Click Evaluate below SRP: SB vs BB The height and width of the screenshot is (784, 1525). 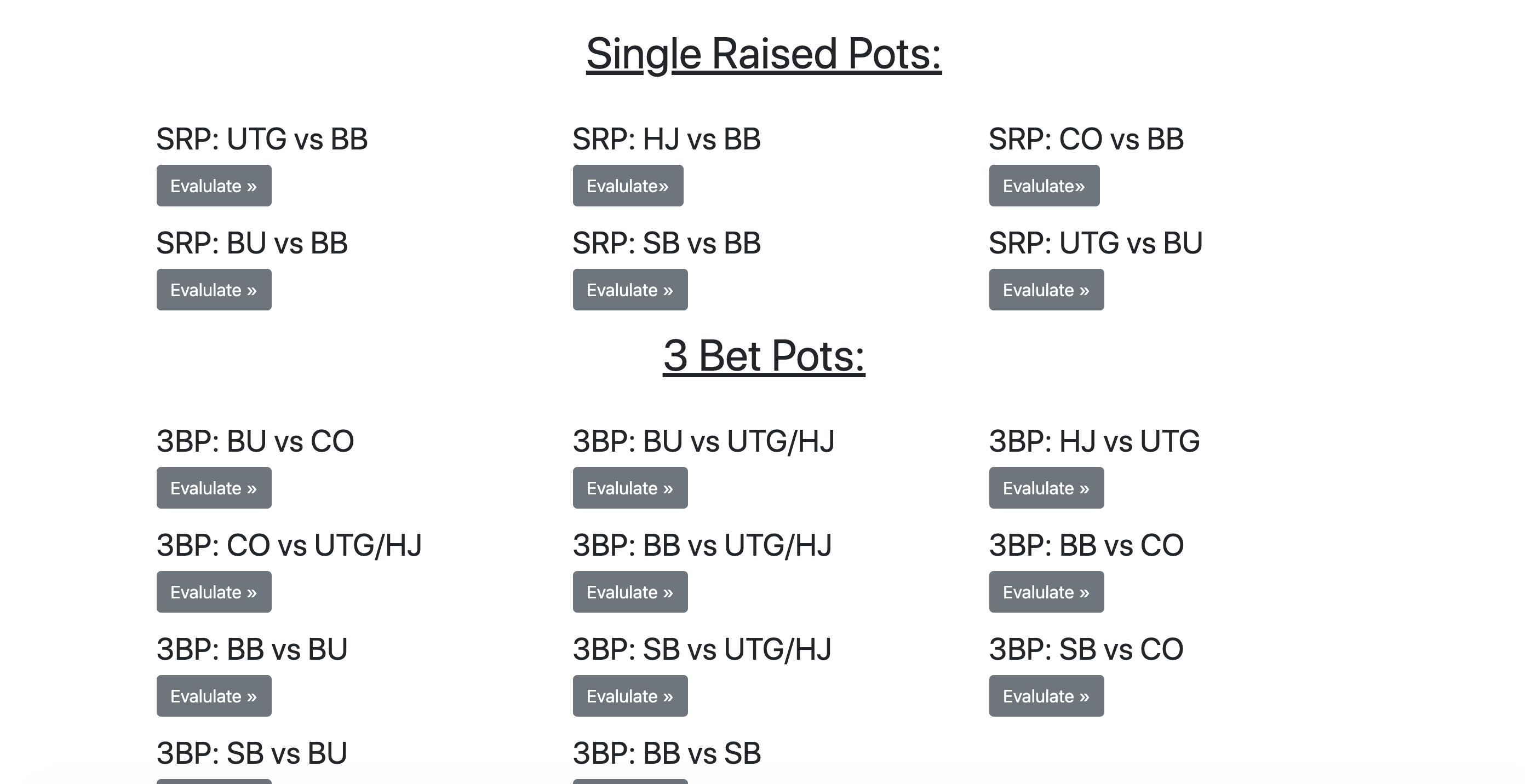[630, 290]
